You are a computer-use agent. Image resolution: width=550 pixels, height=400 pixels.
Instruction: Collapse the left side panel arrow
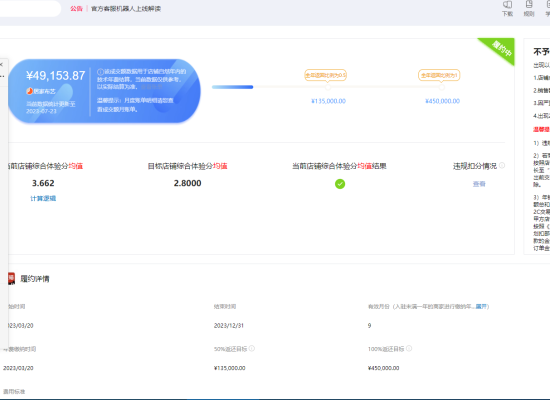click(1, 65)
